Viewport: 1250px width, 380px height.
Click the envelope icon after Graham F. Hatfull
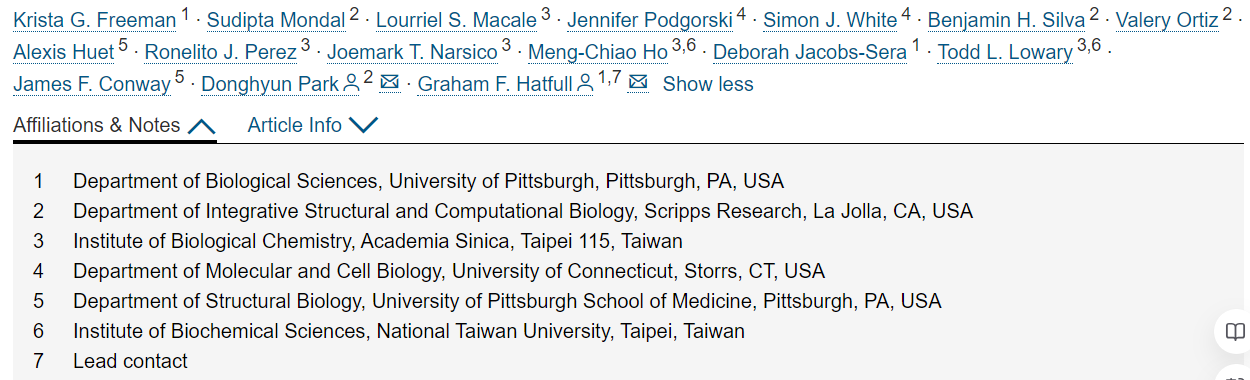click(x=638, y=83)
